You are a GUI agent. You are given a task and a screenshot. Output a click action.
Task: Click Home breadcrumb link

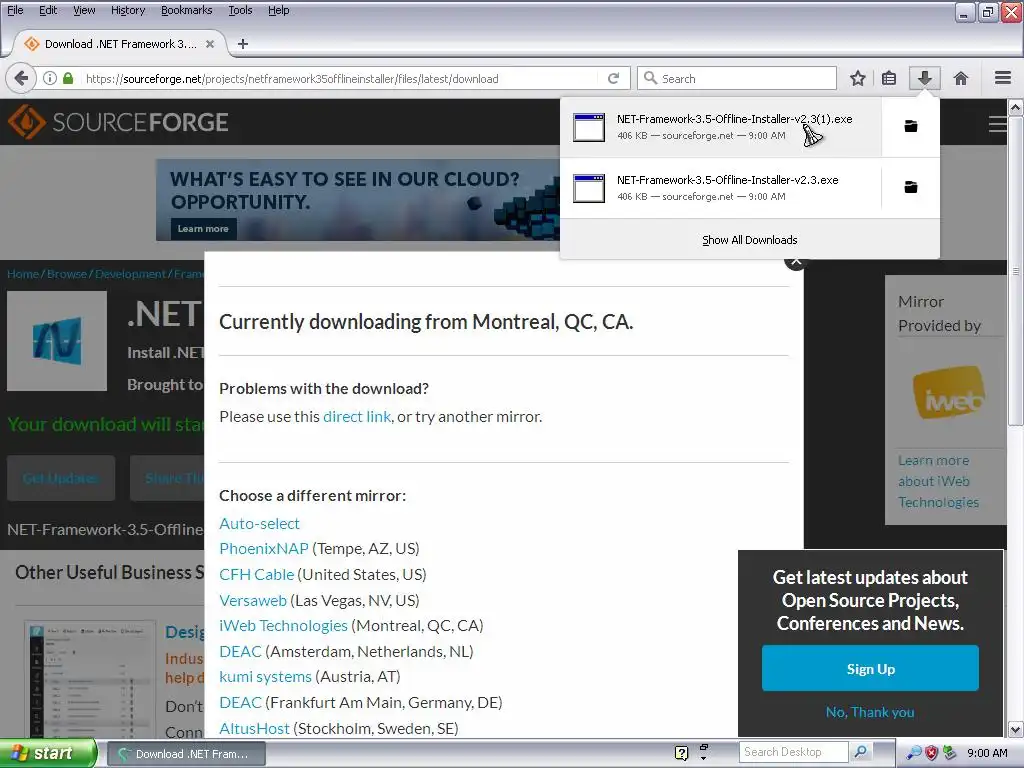(x=23, y=274)
